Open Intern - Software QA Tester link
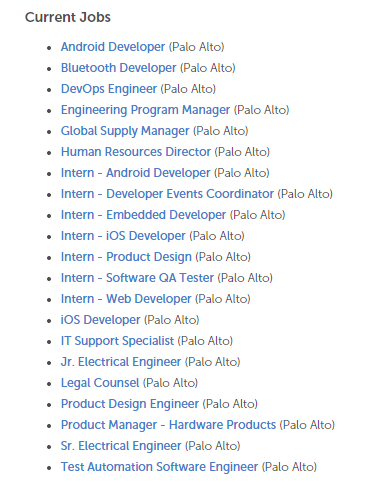 pos(137,278)
